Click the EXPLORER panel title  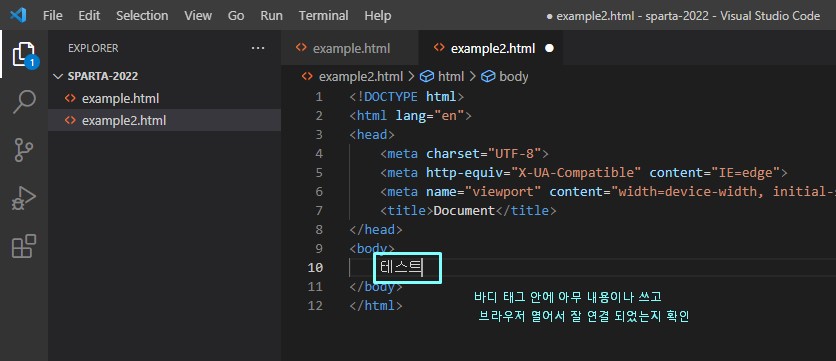(93, 49)
